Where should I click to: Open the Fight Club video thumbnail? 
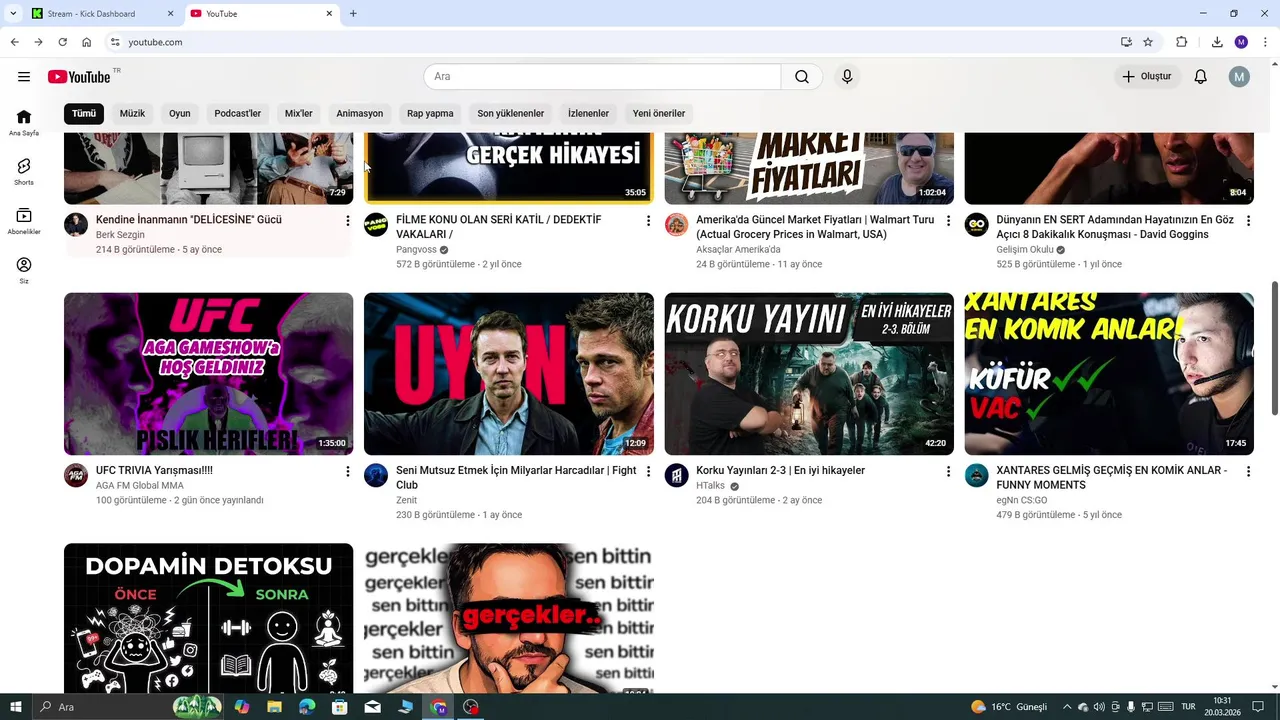coord(509,374)
